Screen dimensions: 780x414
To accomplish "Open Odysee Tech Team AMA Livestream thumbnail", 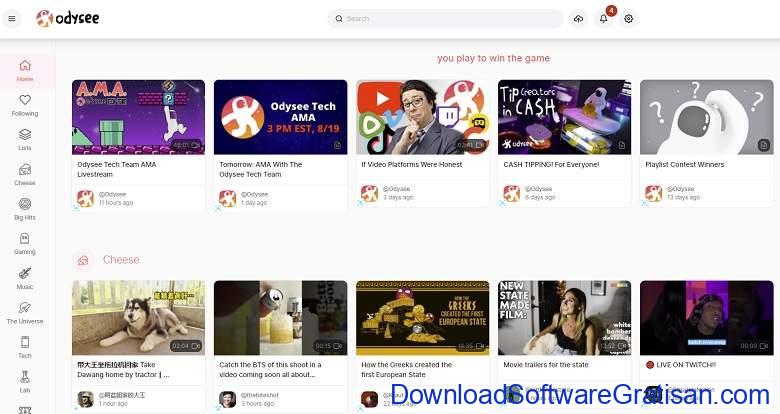I will point(138,117).
